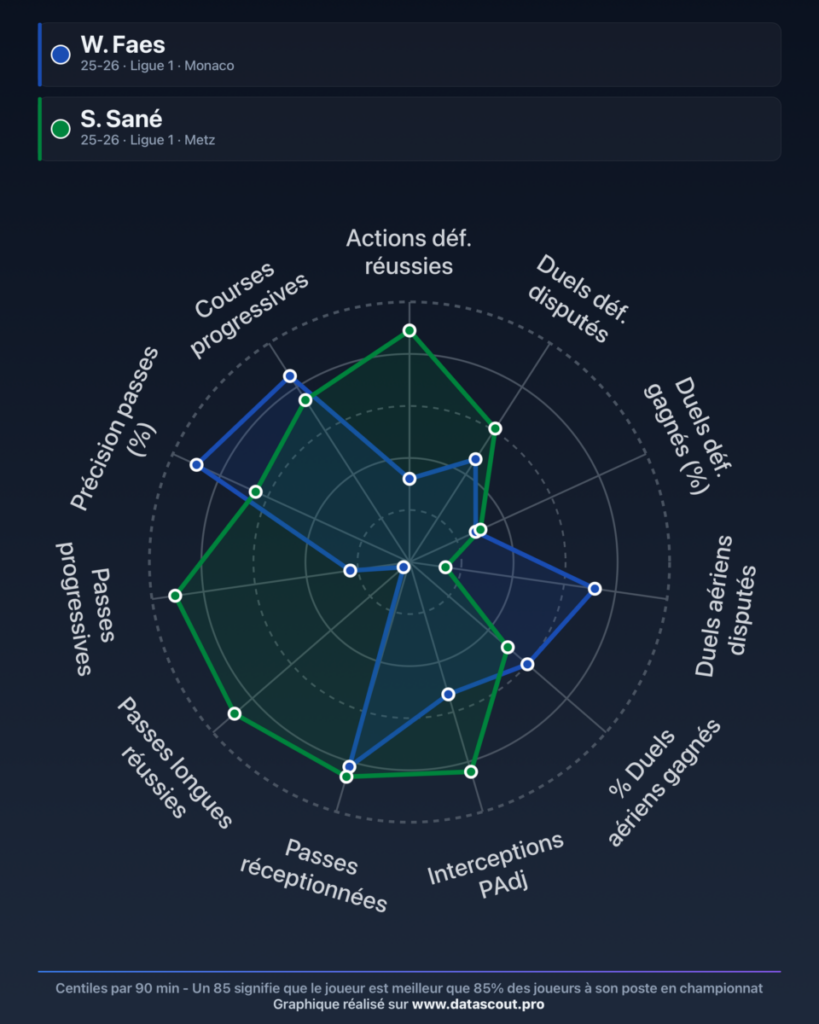This screenshot has width=819, height=1024.
Task: Select the W. Faes player card
Action: 410,54
